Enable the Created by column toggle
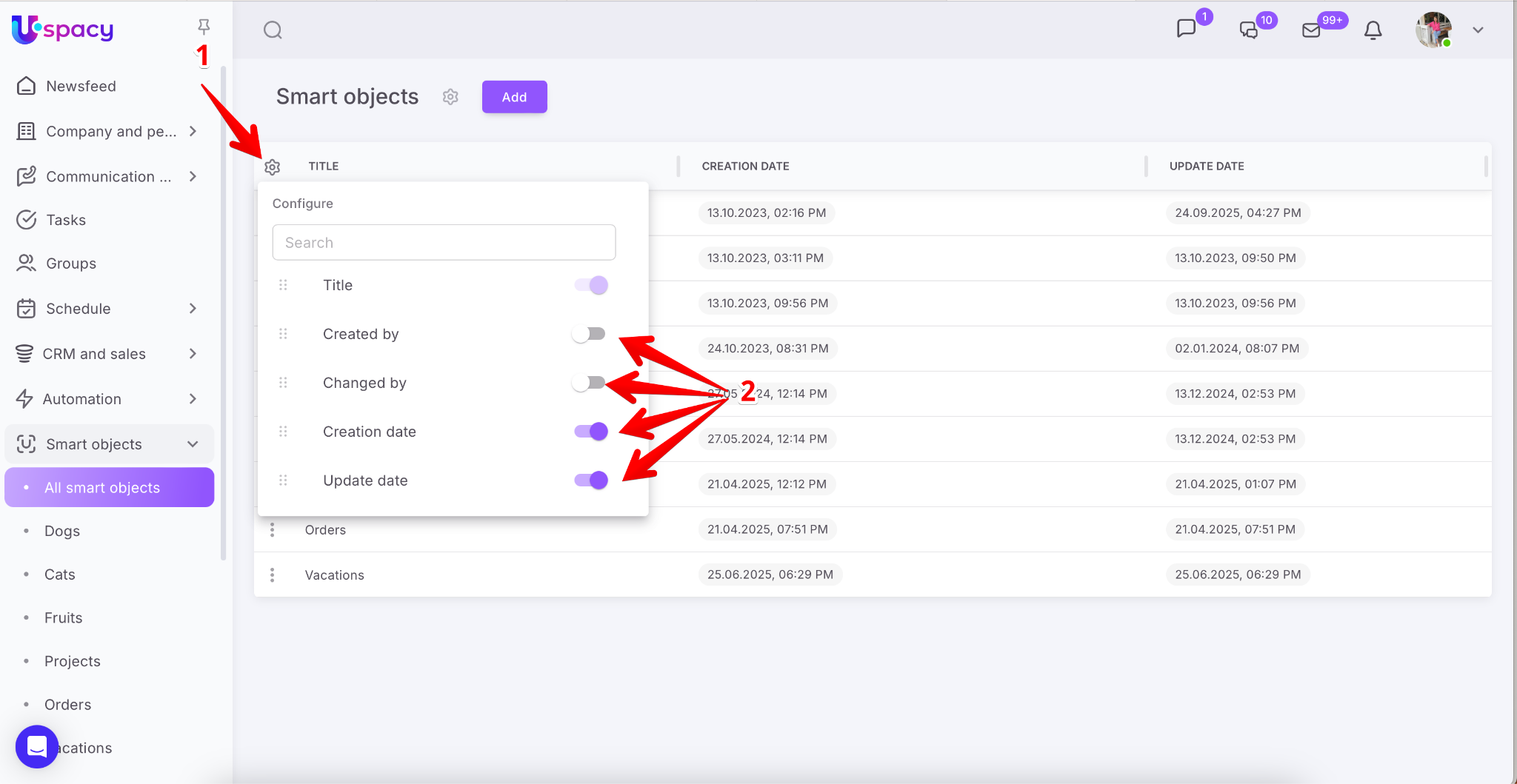This screenshot has height=784, width=1517. (x=590, y=334)
